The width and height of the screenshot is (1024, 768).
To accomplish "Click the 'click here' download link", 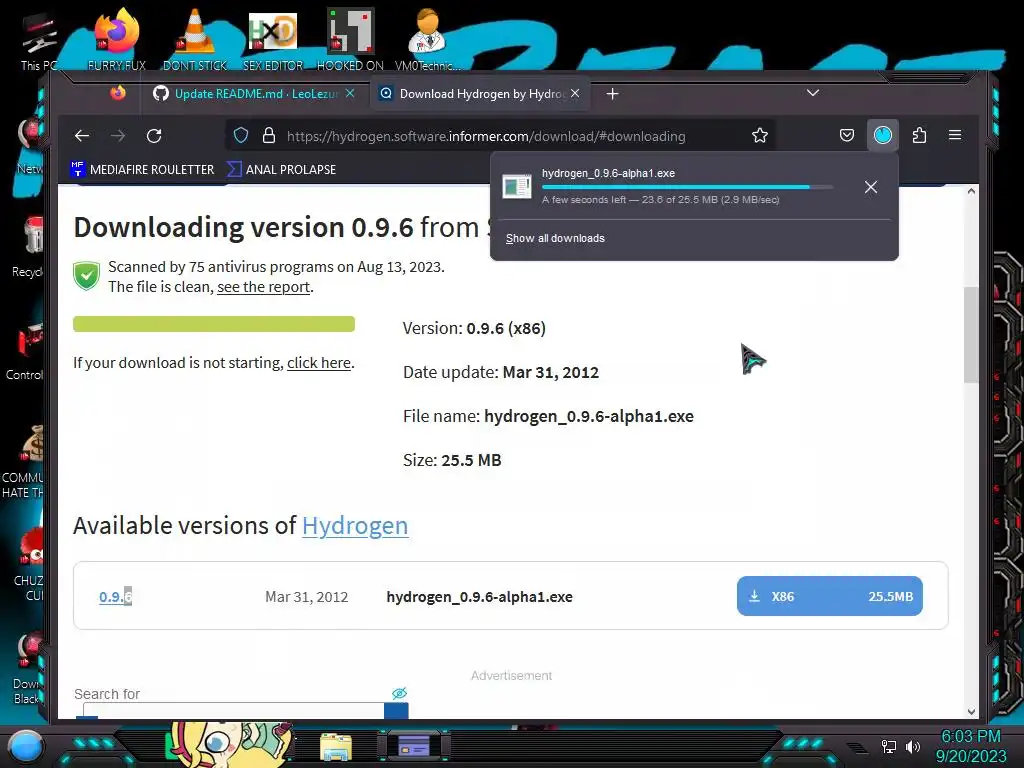I will point(319,363).
